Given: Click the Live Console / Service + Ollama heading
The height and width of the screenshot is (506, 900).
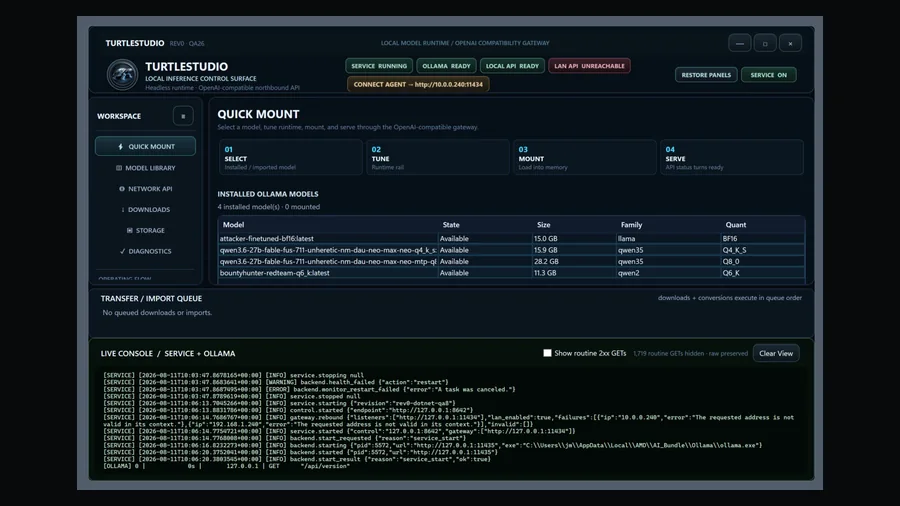Looking at the screenshot, I should (168, 353).
